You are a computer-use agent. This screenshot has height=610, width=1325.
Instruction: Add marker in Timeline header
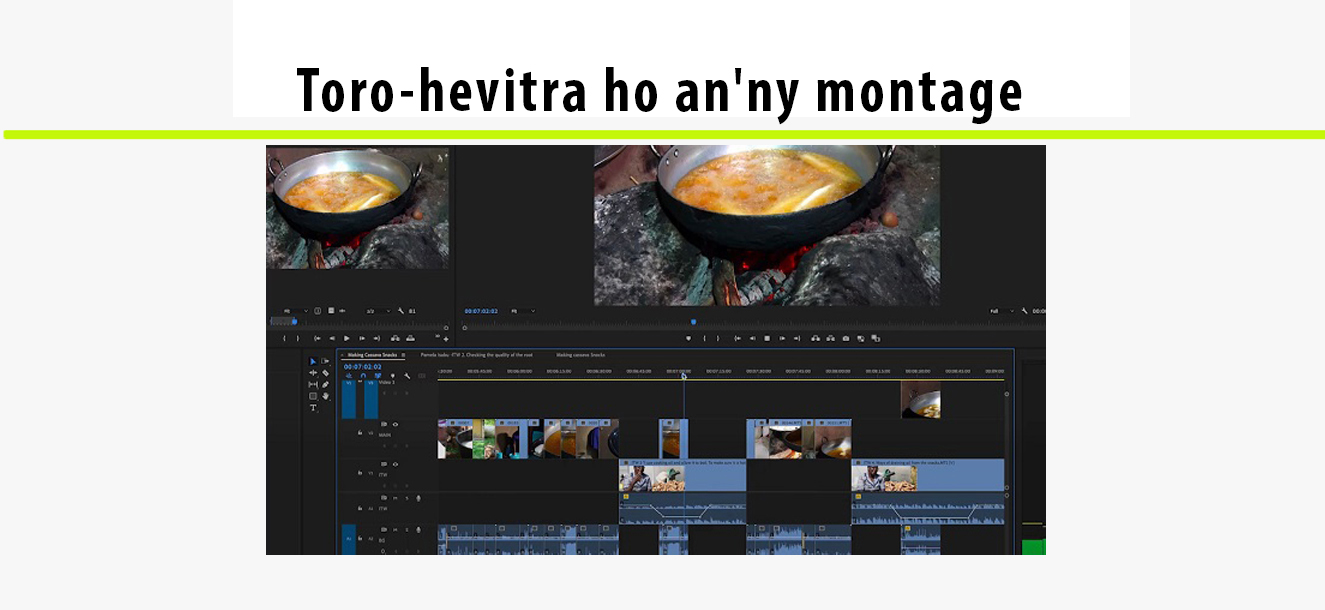(392, 376)
